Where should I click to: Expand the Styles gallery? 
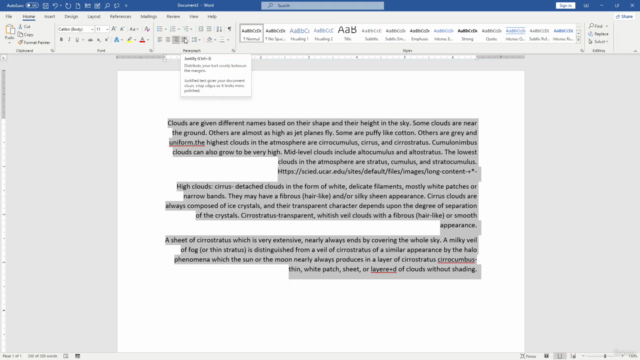coord(578,40)
